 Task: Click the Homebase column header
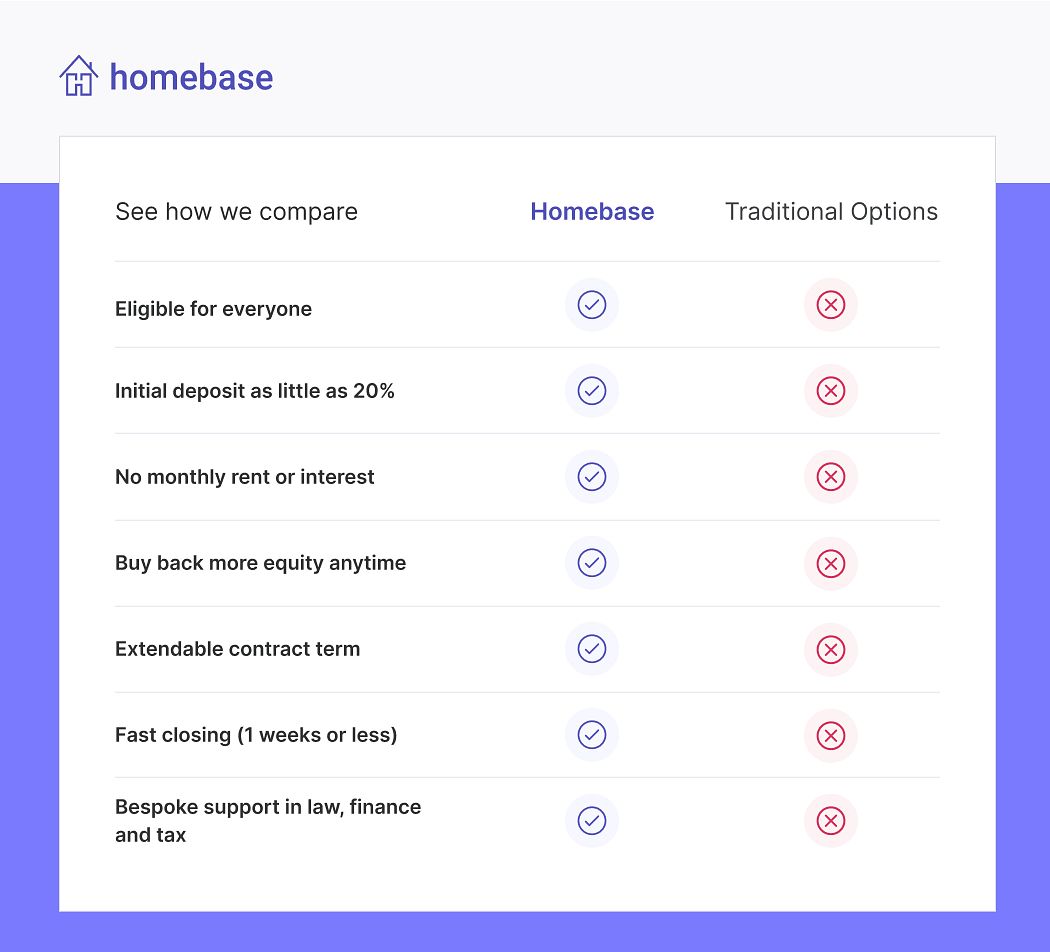[x=592, y=212]
